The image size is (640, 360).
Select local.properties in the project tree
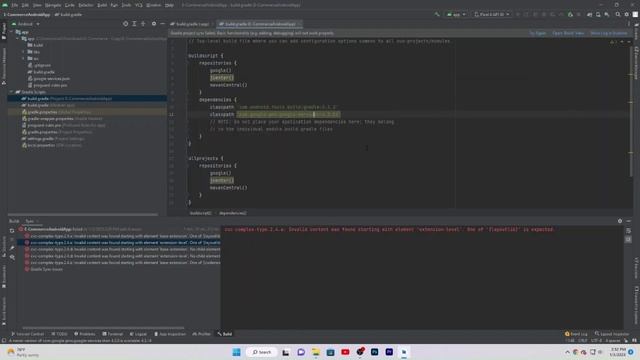coord(87,145)
